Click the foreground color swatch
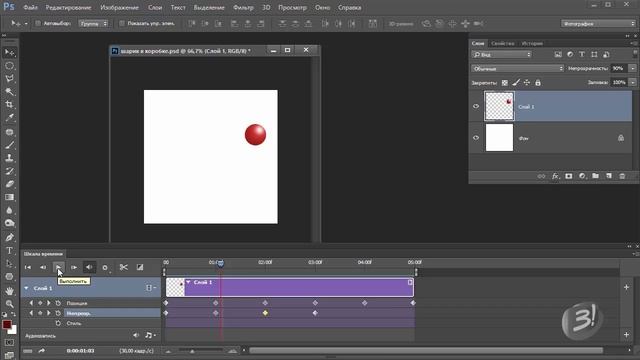The height and width of the screenshot is (360, 640). click(x=7, y=324)
